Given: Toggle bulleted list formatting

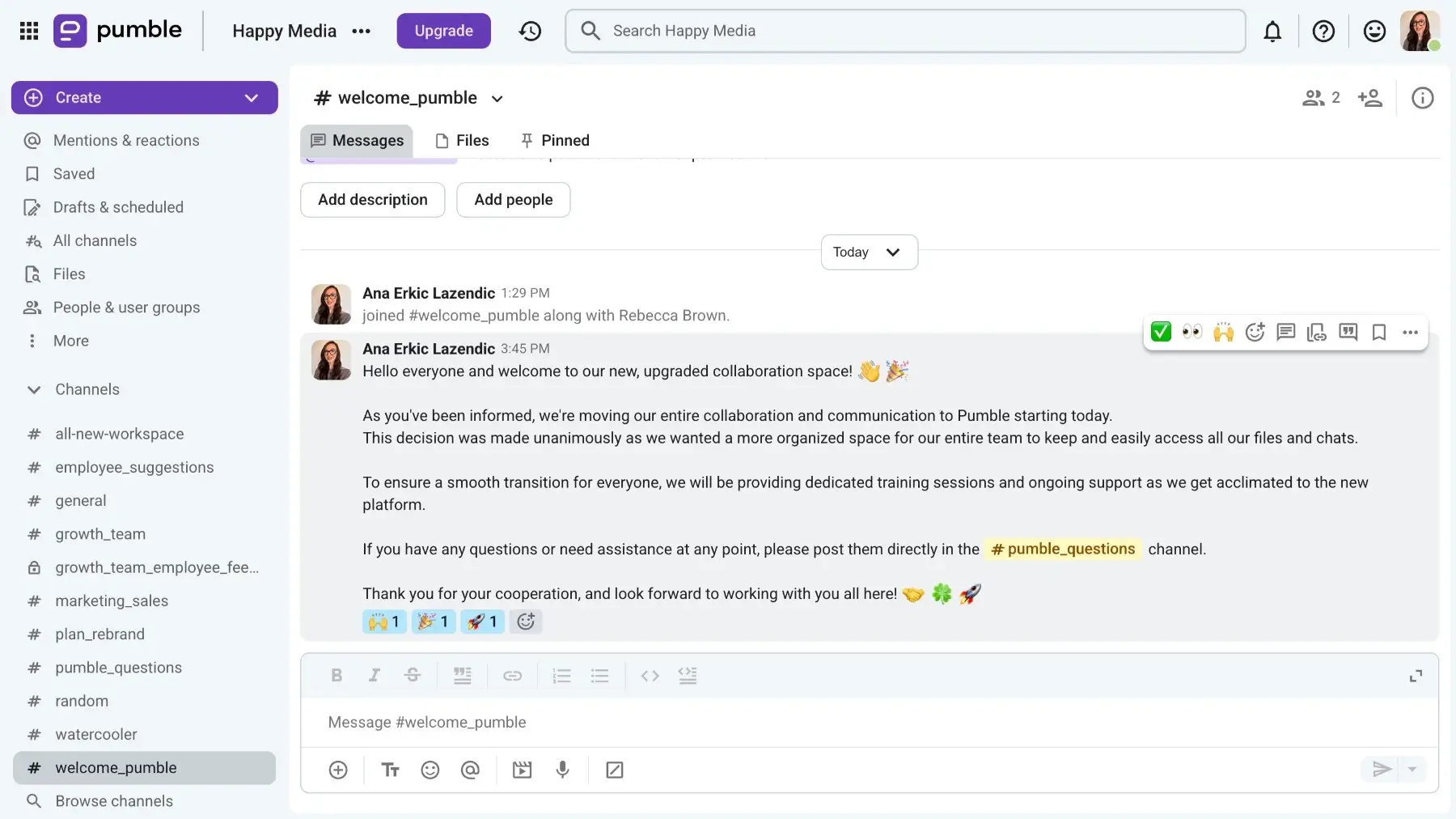Looking at the screenshot, I should pyautogui.click(x=599, y=676).
